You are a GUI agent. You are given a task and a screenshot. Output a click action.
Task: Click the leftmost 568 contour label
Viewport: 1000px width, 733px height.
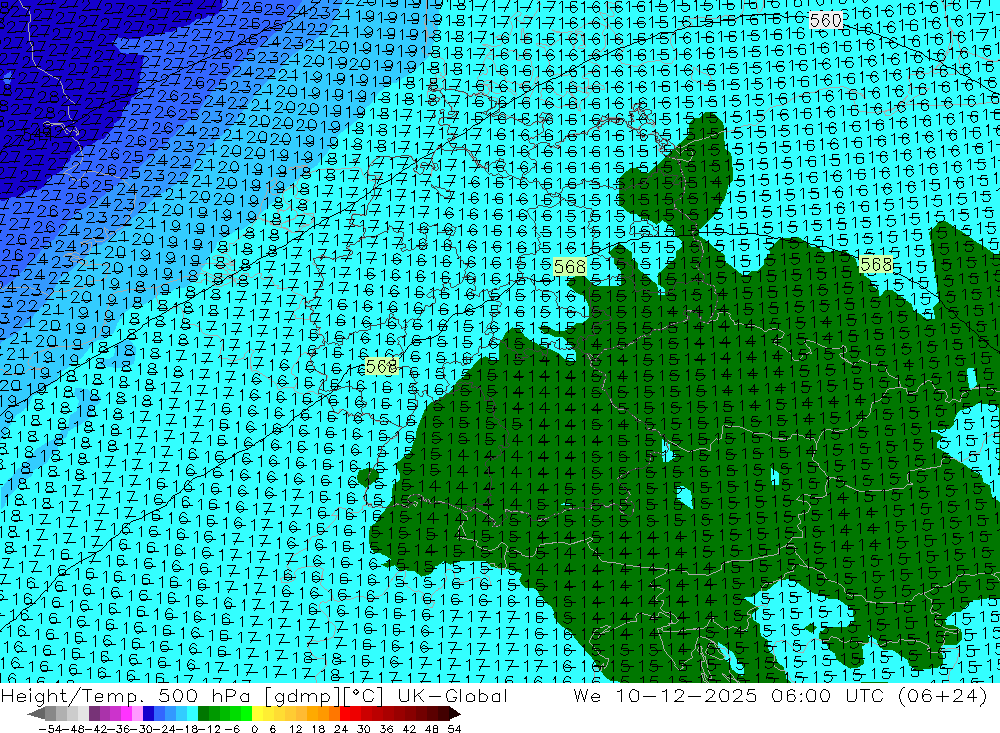381,366
